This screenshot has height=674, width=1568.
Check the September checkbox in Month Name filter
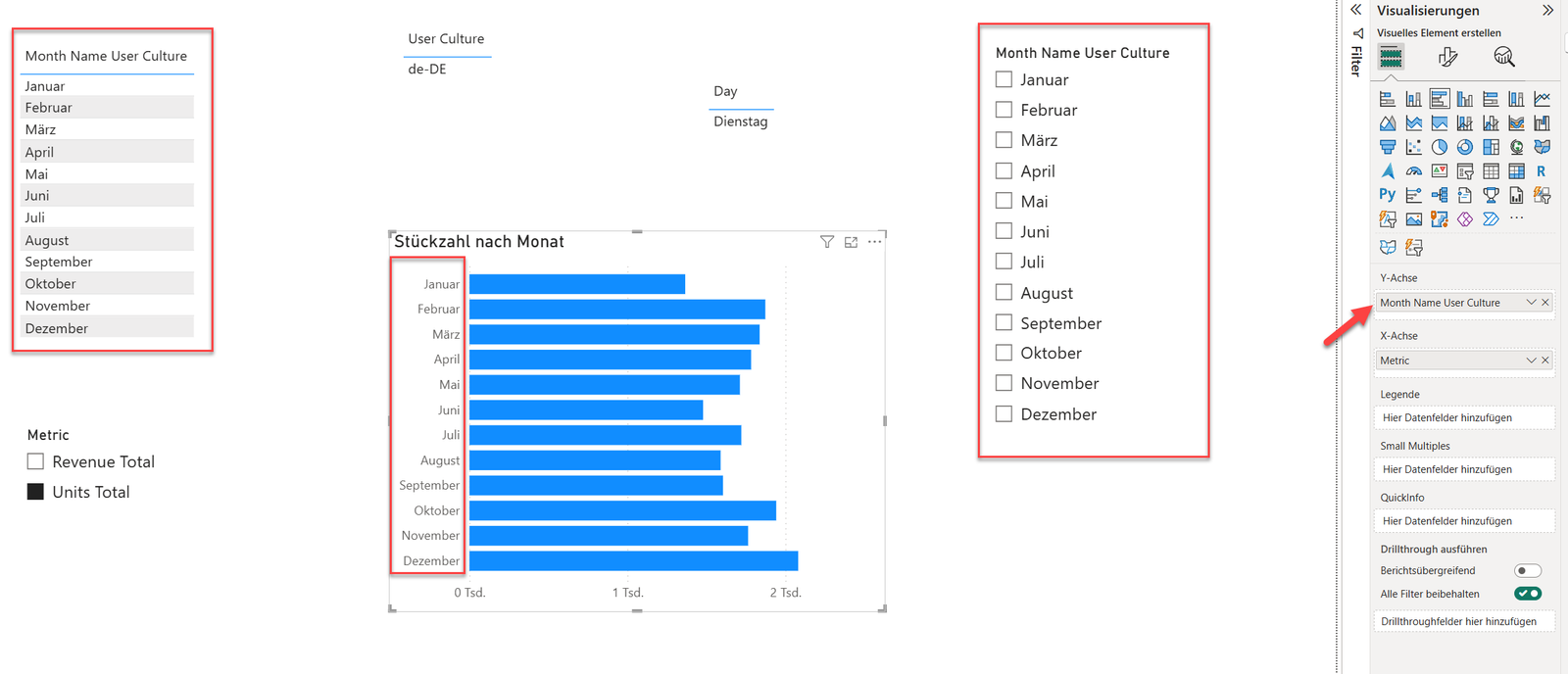(x=1003, y=322)
